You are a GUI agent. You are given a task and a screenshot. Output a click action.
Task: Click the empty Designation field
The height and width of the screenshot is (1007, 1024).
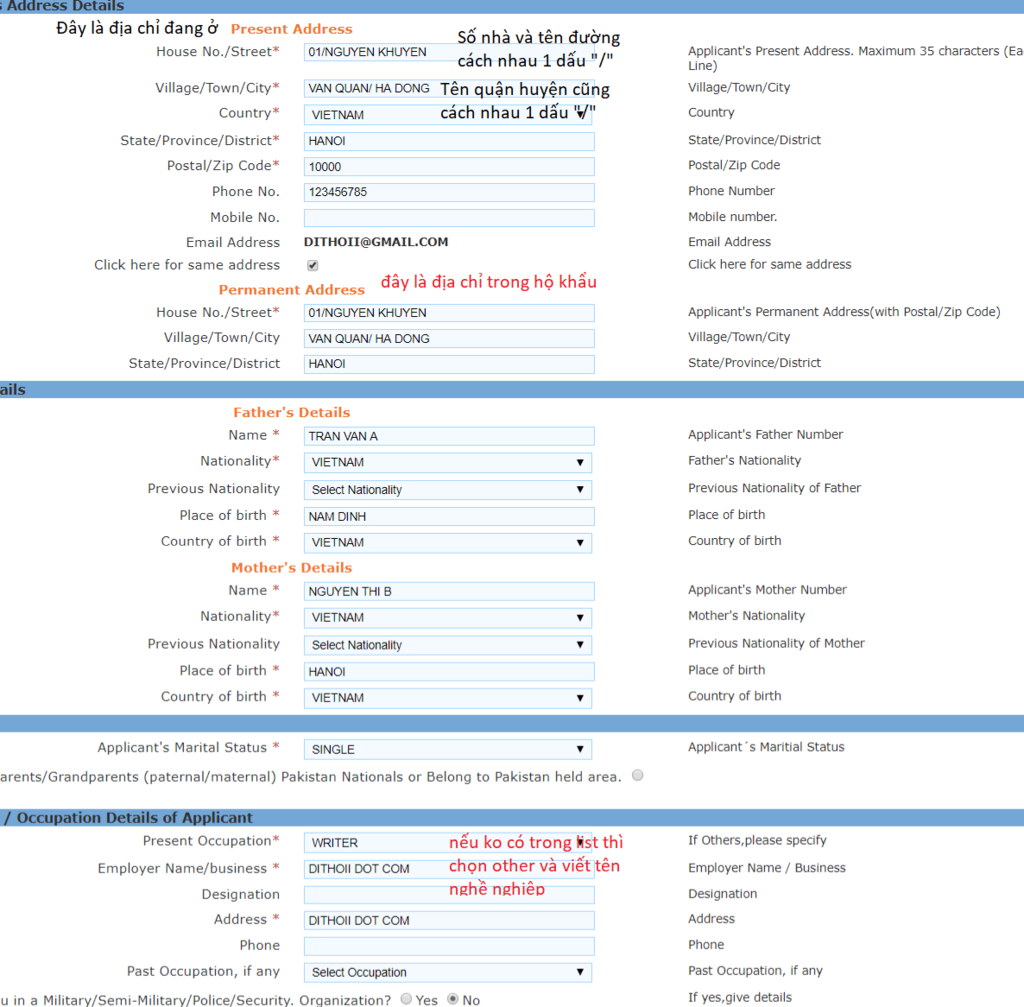[449, 895]
